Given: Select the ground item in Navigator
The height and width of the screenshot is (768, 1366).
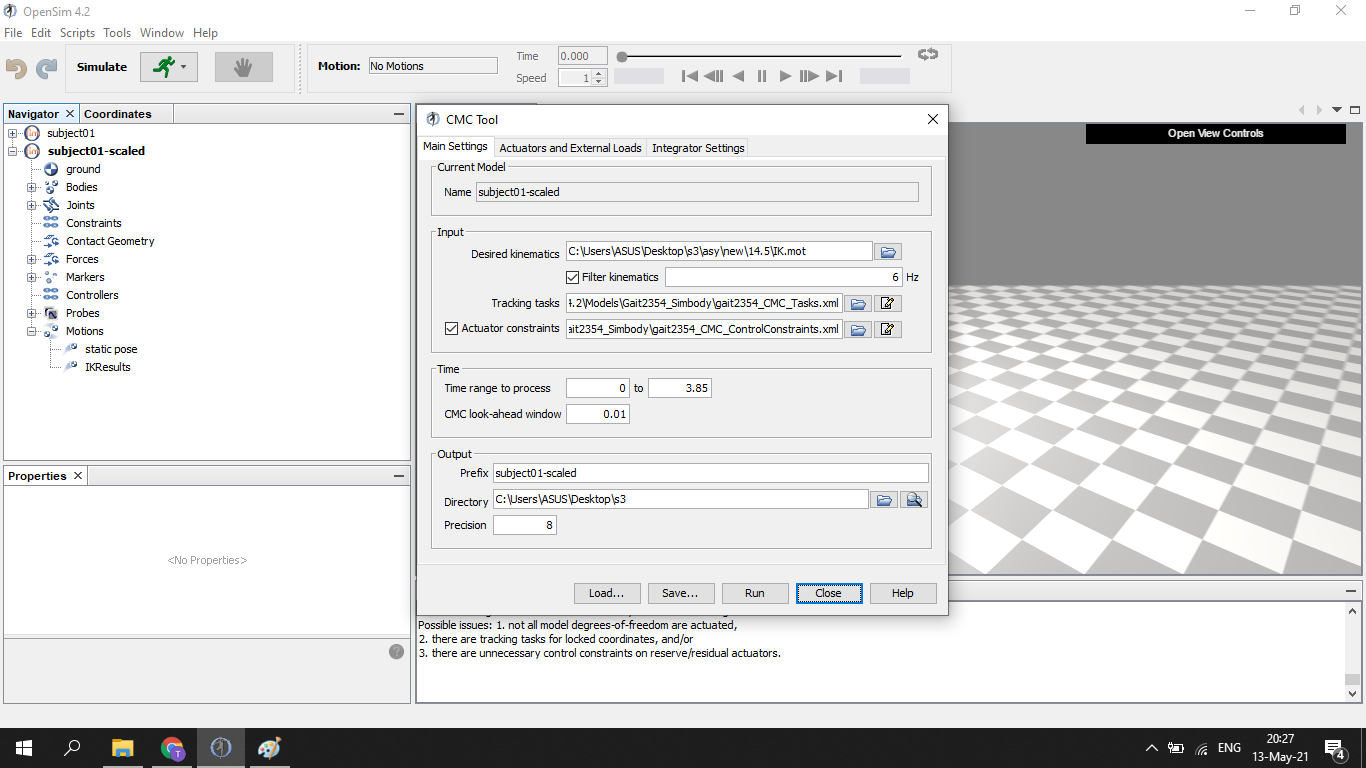Looking at the screenshot, I should click(83, 169).
